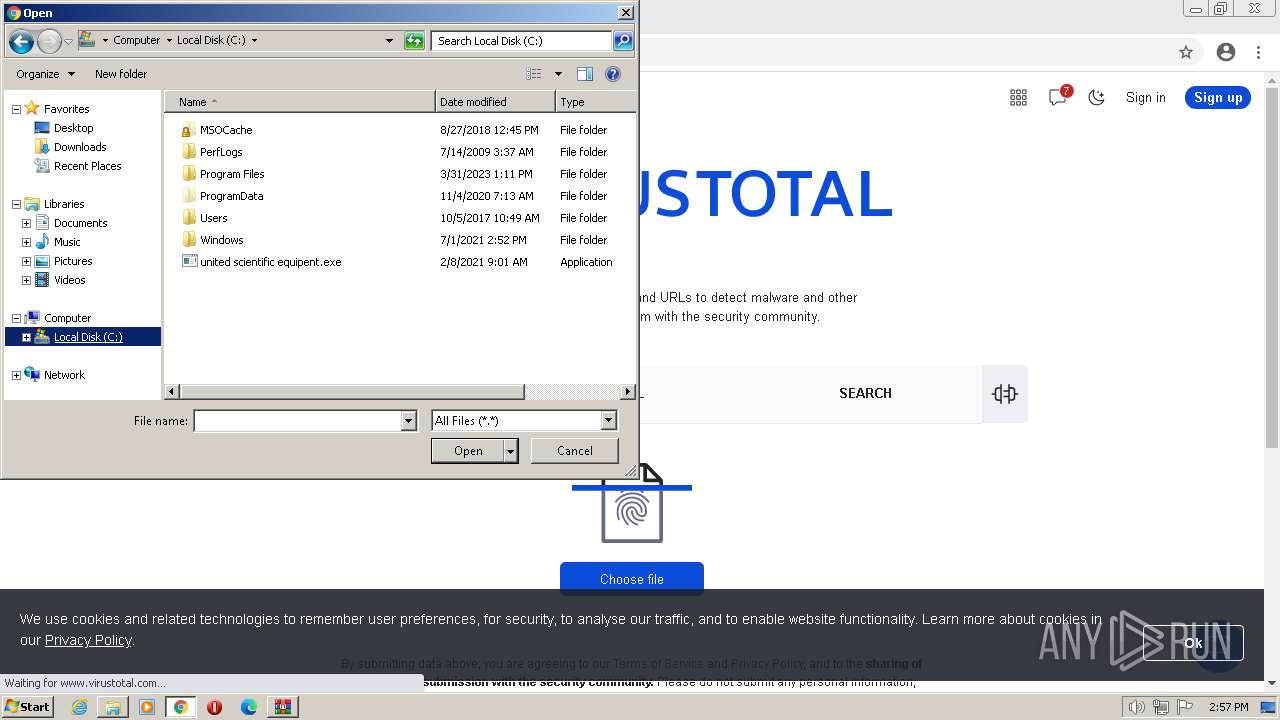Toggle VirusTotal dark mode moon icon
This screenshot has height=720, width=1280.
coord(1097,97)
